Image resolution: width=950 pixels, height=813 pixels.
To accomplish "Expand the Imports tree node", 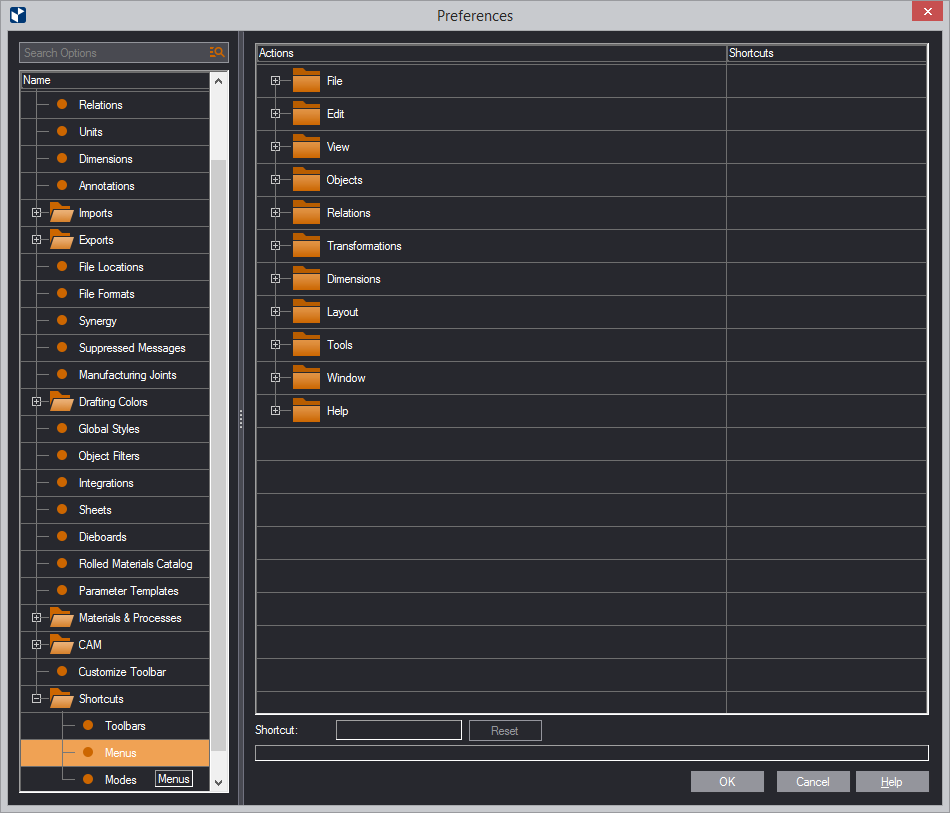I will click(36, 213).
